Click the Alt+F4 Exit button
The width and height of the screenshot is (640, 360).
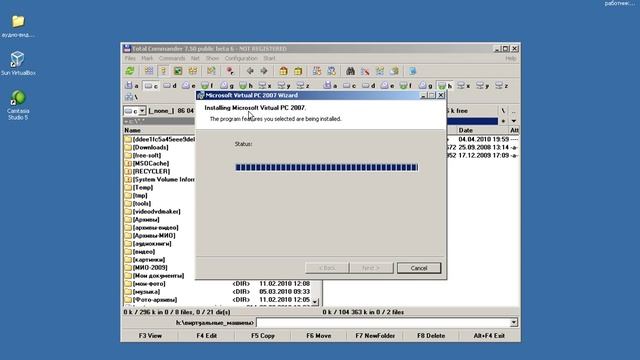coord(489,336)
